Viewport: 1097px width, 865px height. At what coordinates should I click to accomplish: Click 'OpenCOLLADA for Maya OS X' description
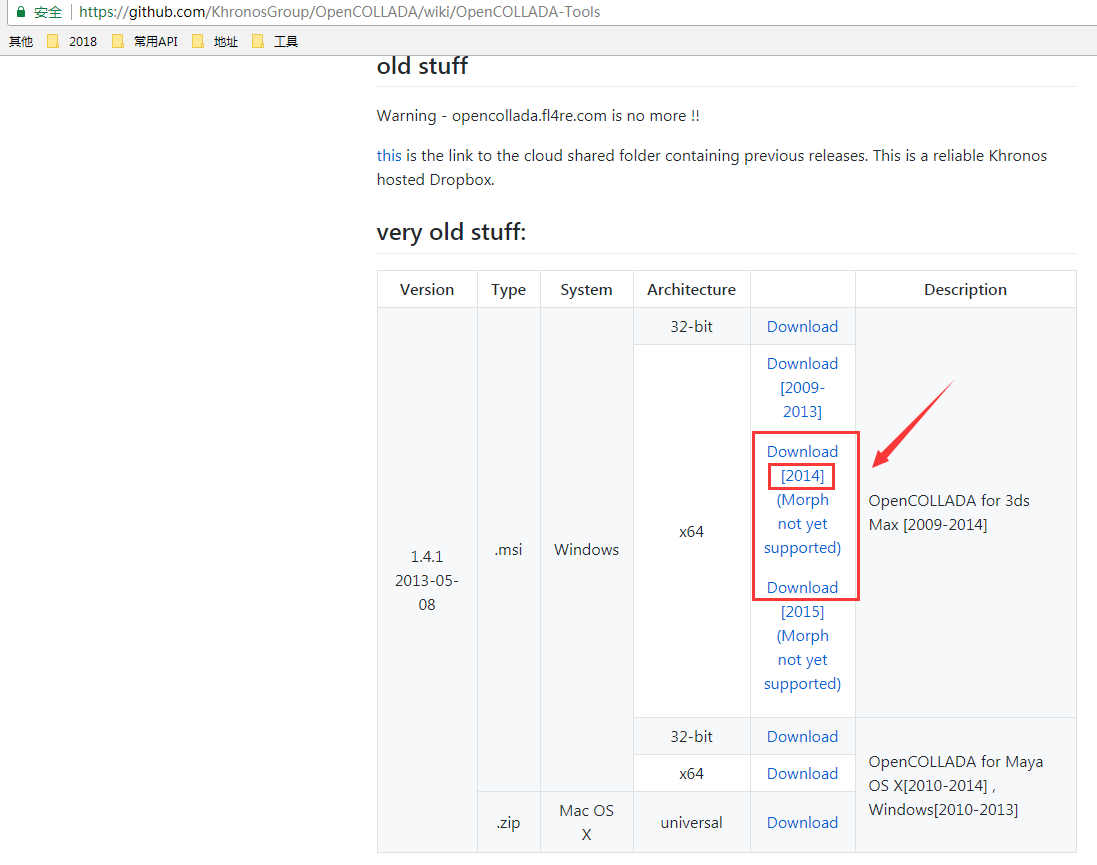pos(956,785)
